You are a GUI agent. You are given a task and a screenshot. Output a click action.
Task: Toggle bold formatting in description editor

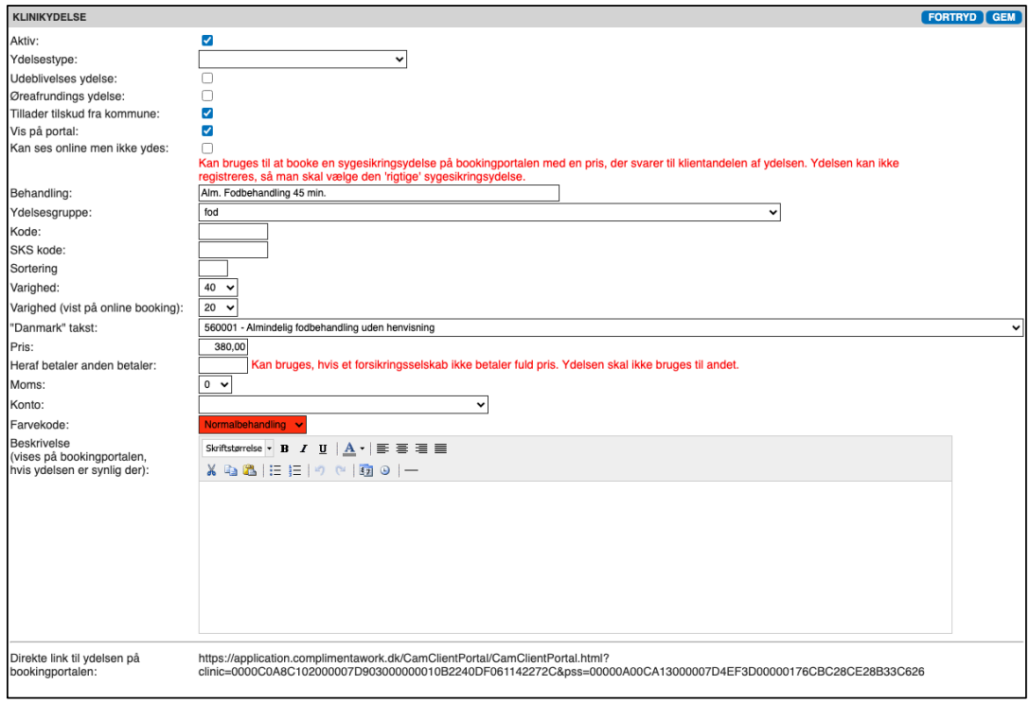coord(285,449)
